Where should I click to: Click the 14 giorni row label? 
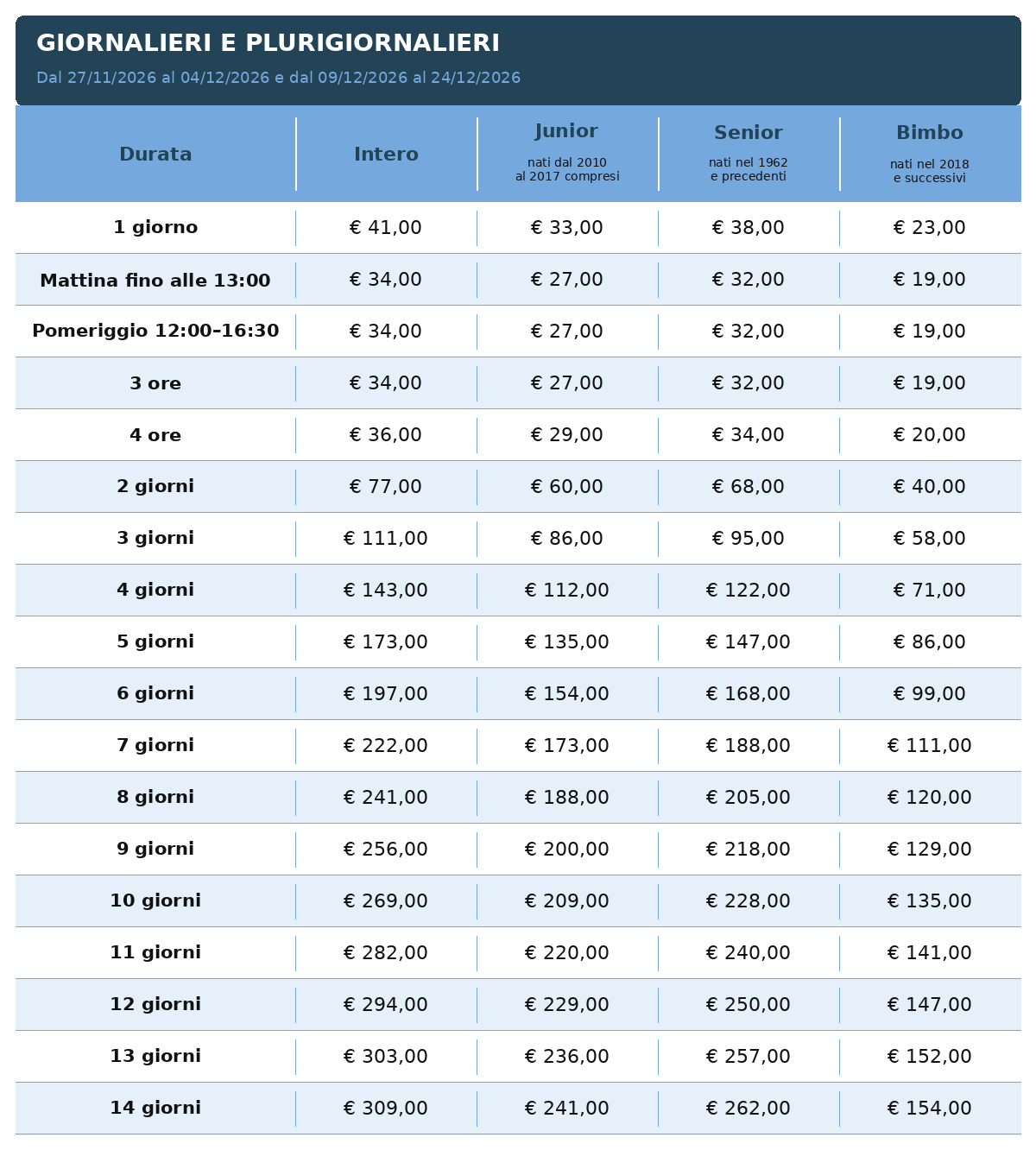tap(155, 1109)
